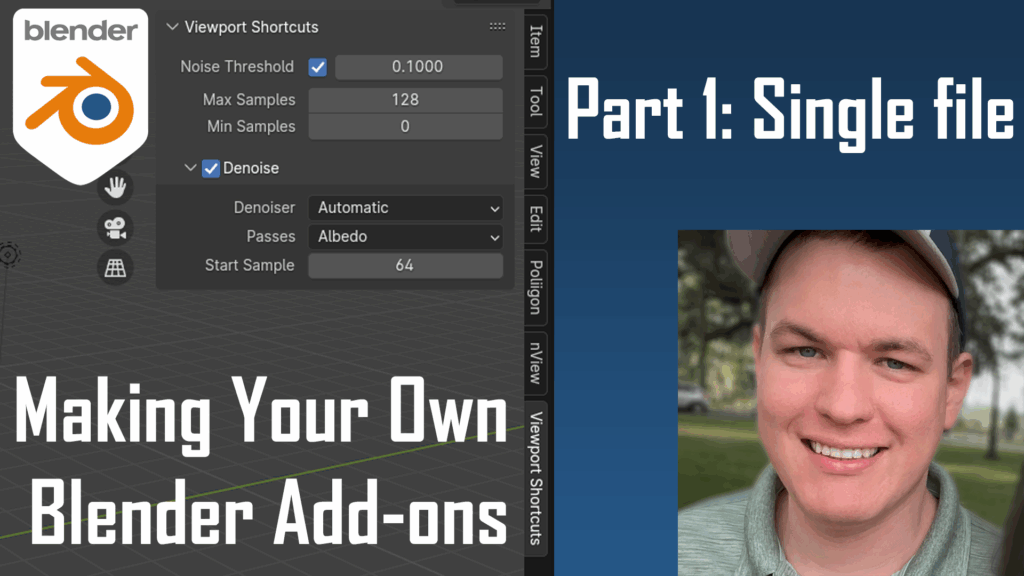Click the presenter face thumbnail

click(850, 402)
